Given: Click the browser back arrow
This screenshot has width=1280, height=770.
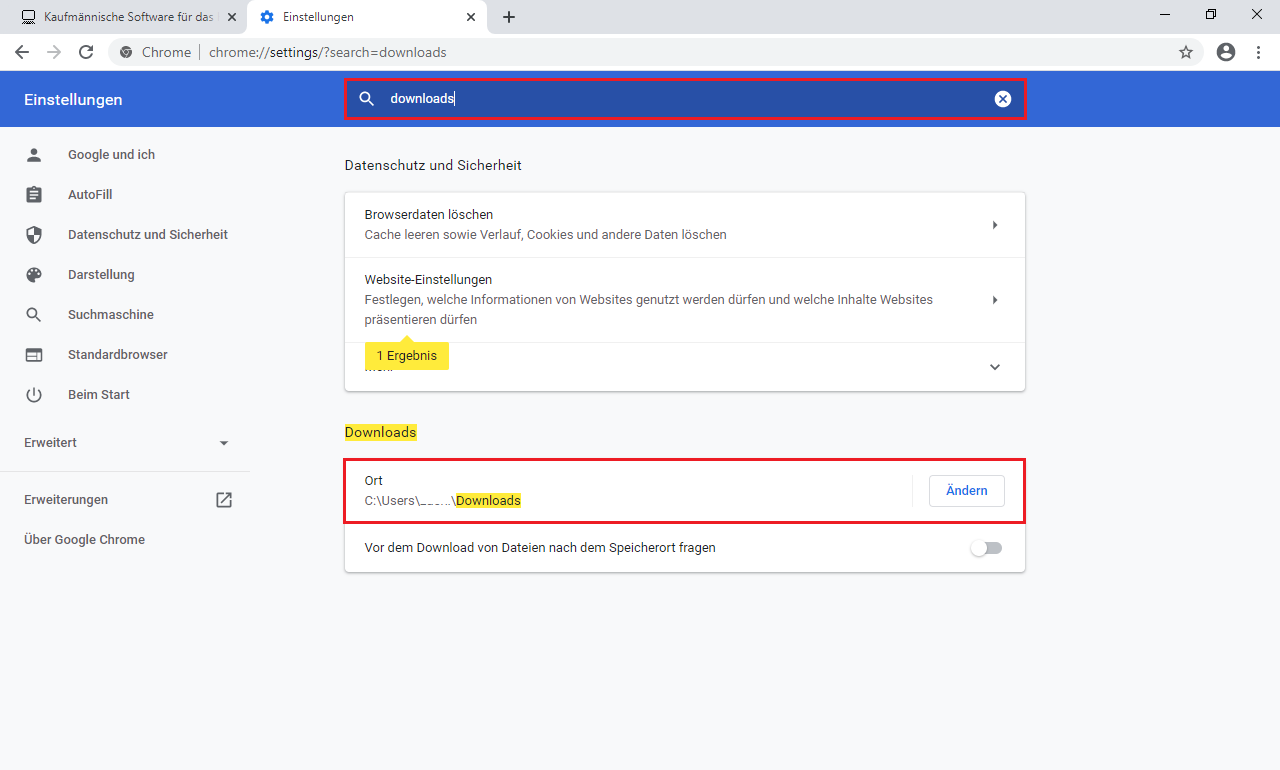Looking at the screenshot, I should [22, 52].
